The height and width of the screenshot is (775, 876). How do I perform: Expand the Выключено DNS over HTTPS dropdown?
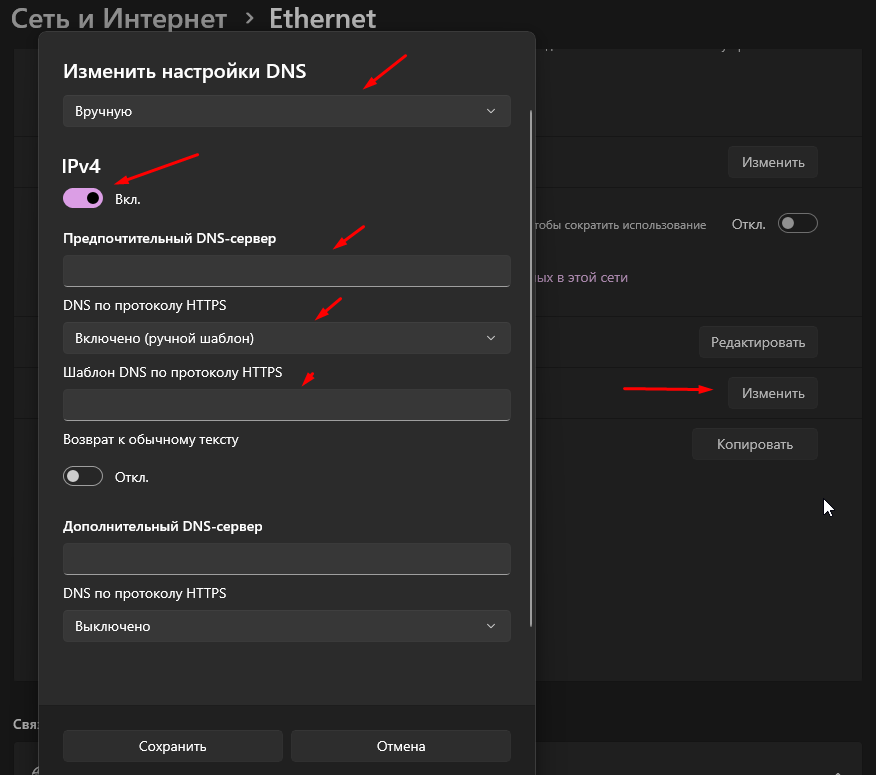coord(286,626)
